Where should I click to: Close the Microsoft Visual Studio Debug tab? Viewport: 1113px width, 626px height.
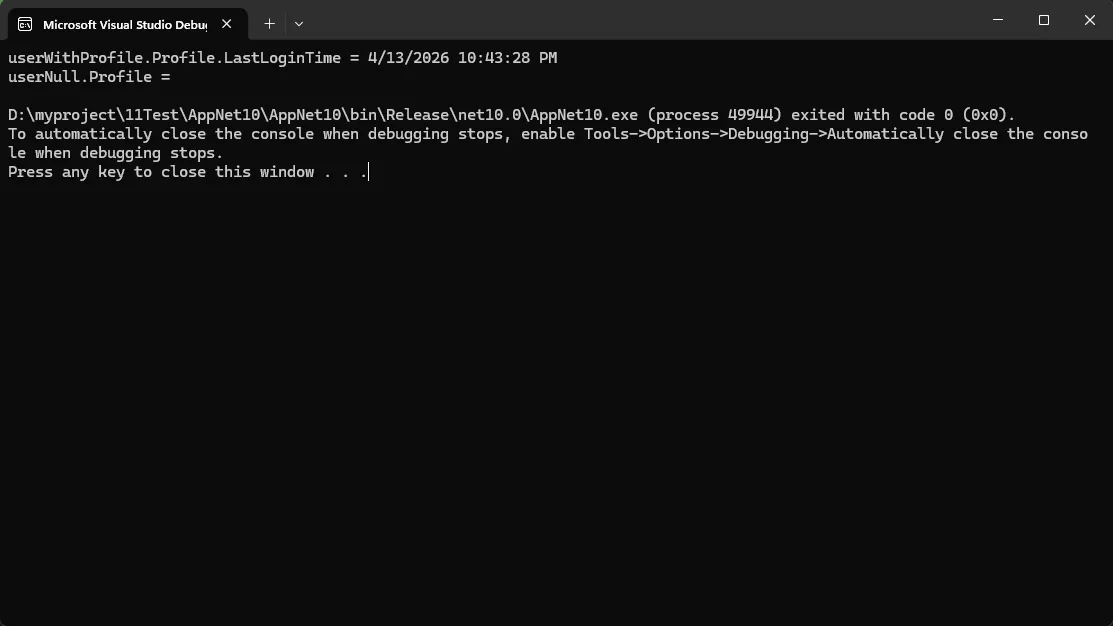coord(227,24)
